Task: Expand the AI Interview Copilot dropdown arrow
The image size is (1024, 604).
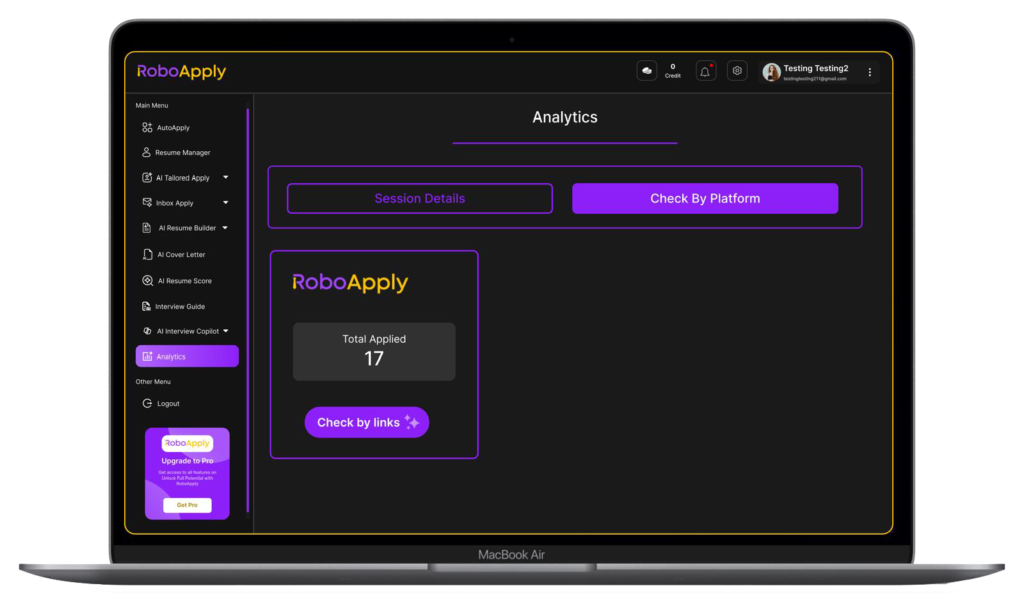Action: click(x=226, y=331)
